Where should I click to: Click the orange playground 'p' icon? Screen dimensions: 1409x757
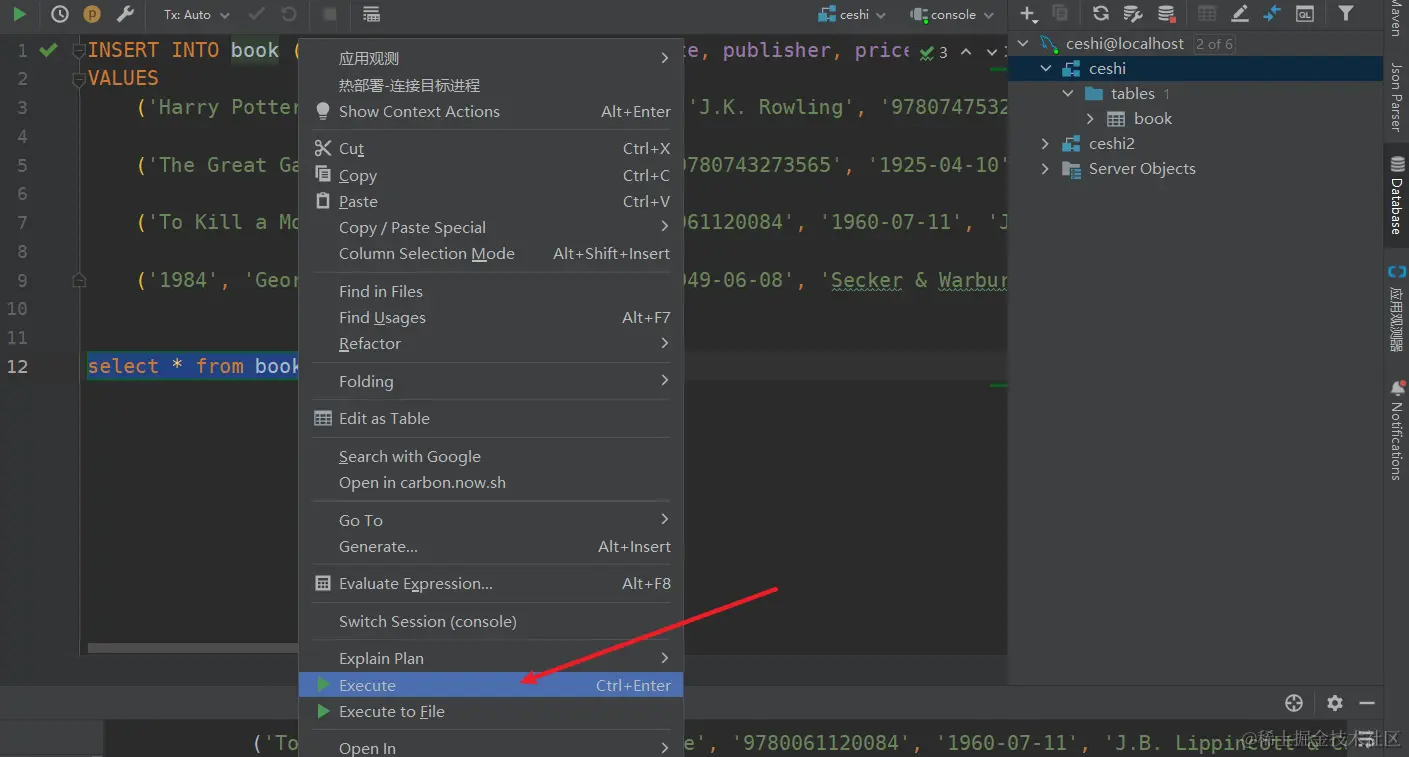click(x=92, y=14)
